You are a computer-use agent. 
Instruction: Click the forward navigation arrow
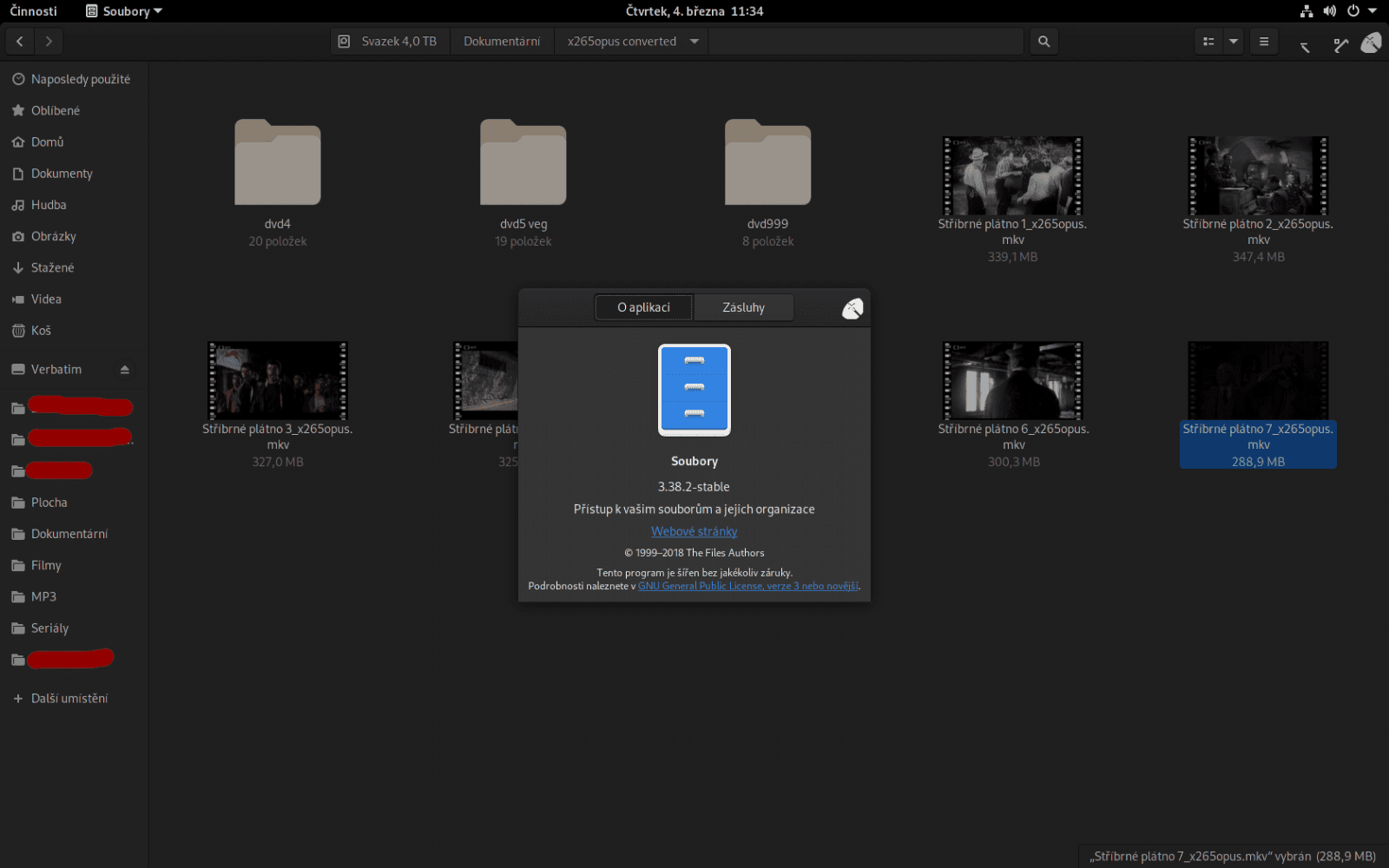click(x=49, y=41)
